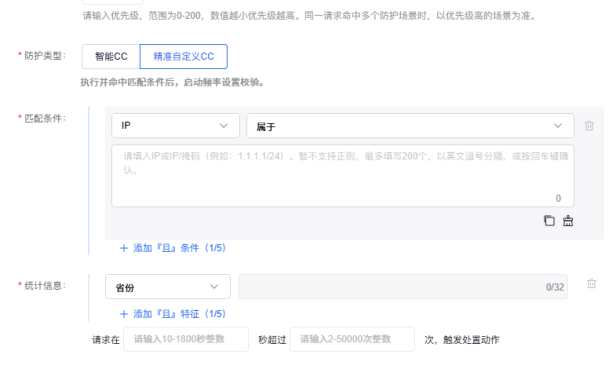616x380 pixels.
Task: Click the 次，触发处置动作 text
Action: (462, 340)
